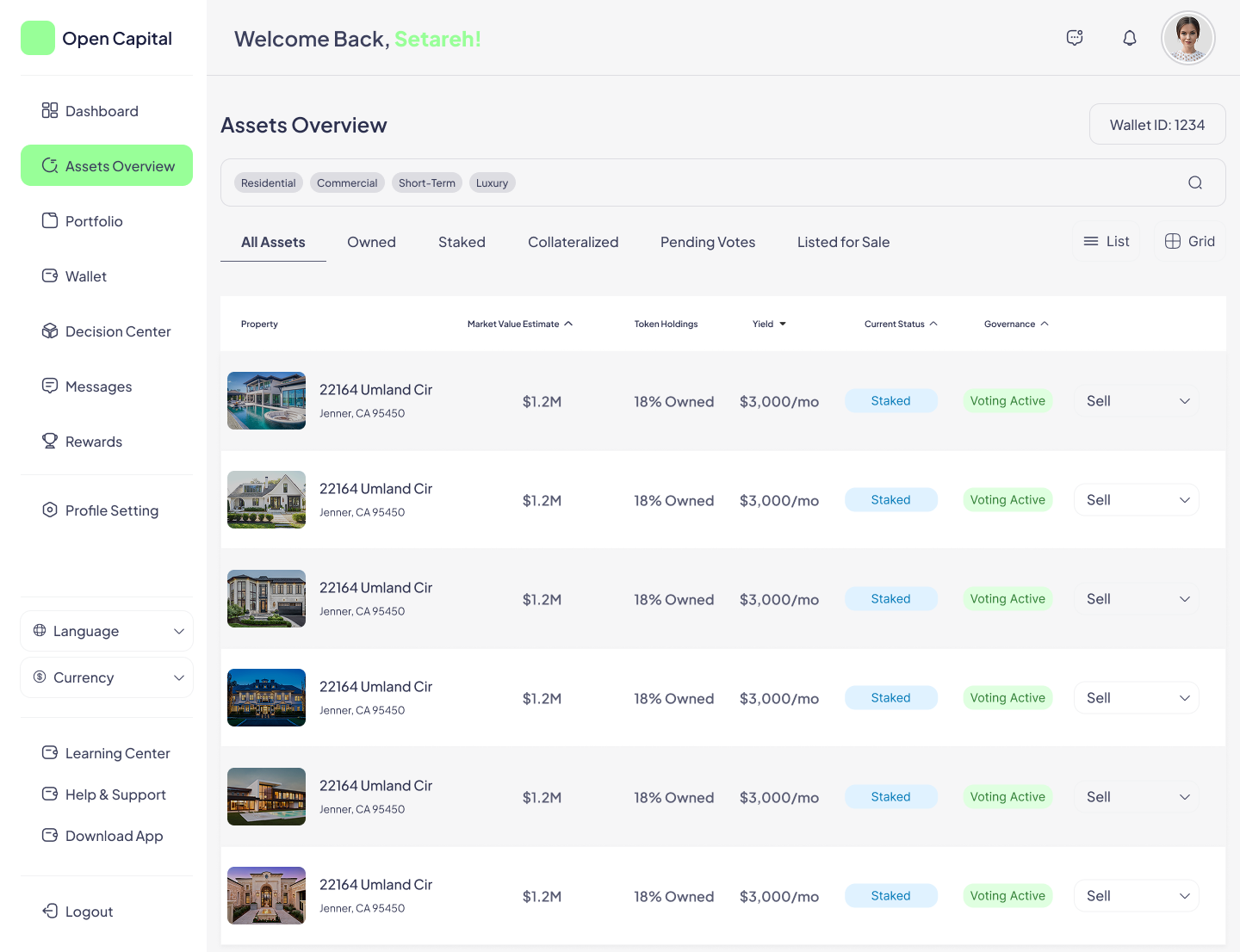This screenshot has height=952, width=1240.
Task: Click the Open Capital green logo
Action: pos(38,38)
